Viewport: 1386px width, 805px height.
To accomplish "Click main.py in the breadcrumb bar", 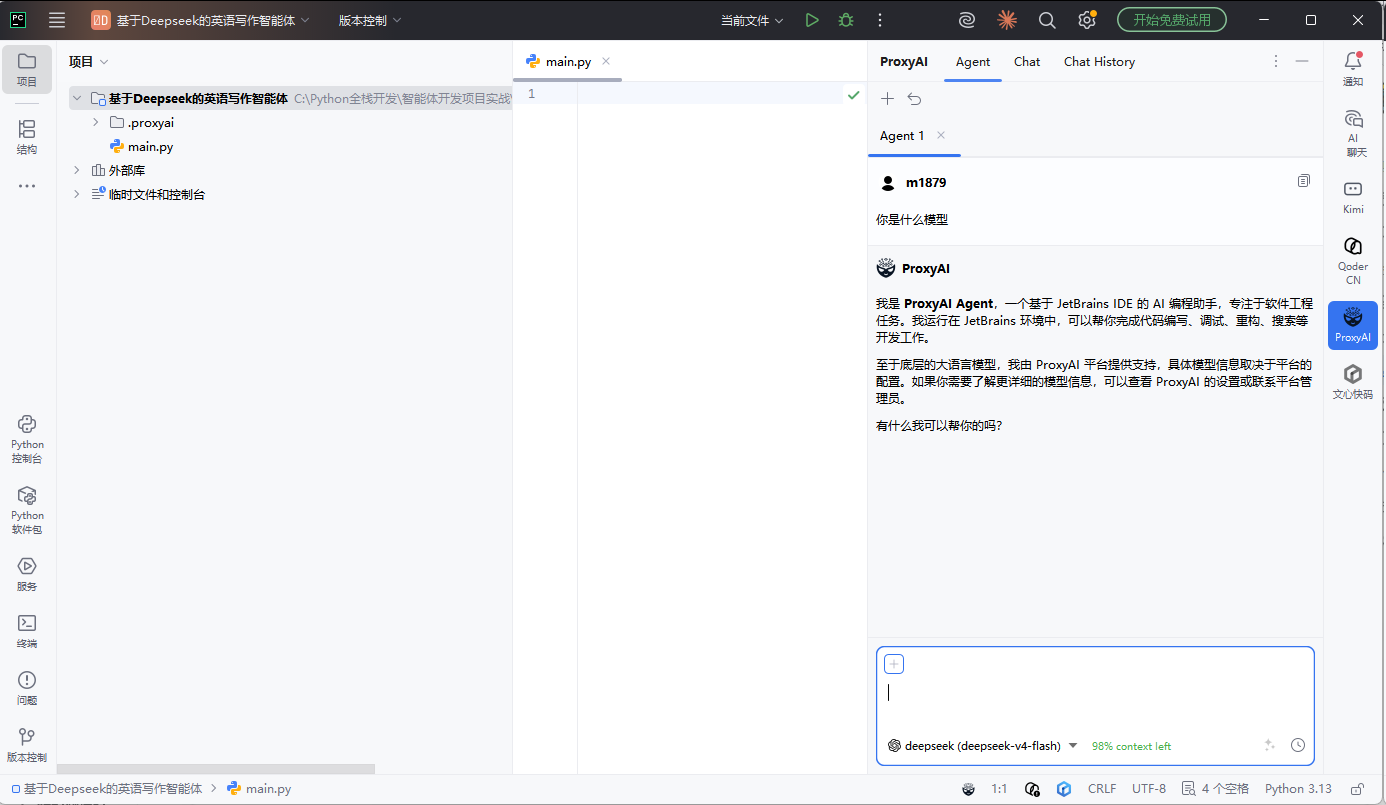I will [x=259, y=789].
